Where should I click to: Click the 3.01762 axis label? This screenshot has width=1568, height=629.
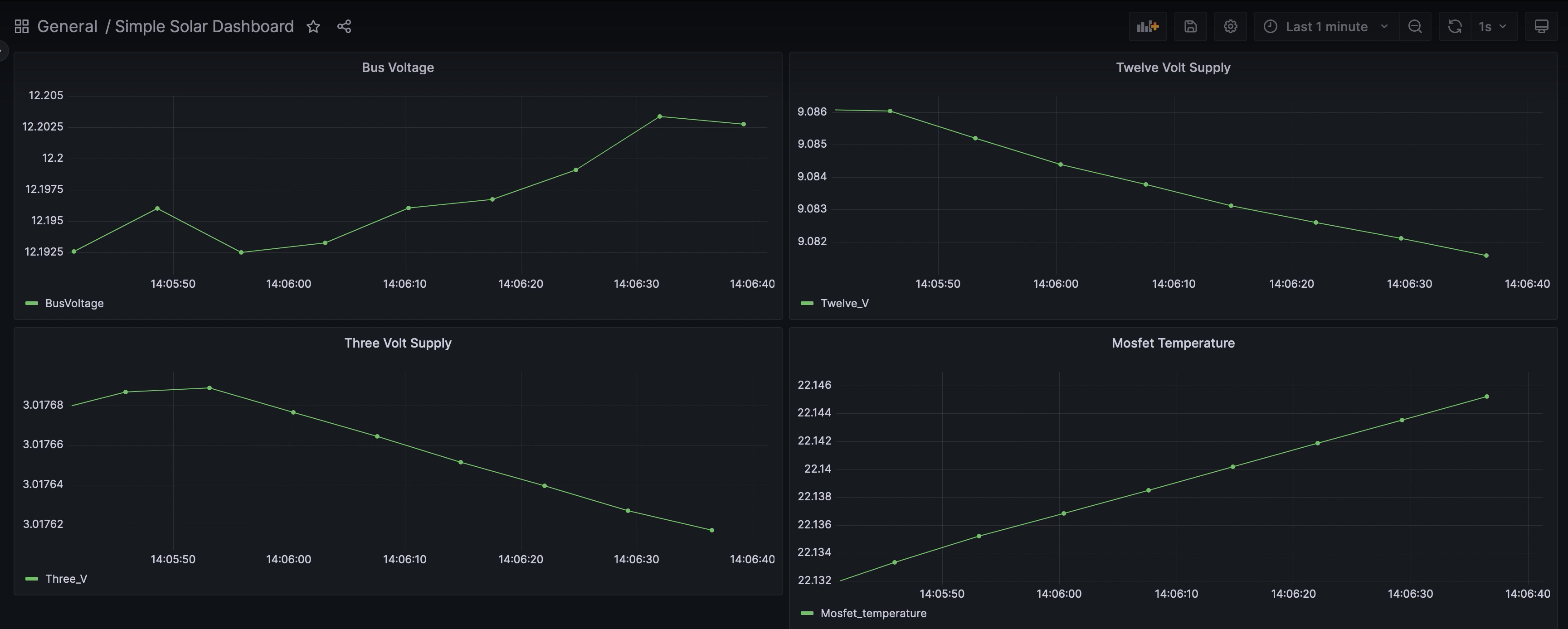(x=43, y=524)
